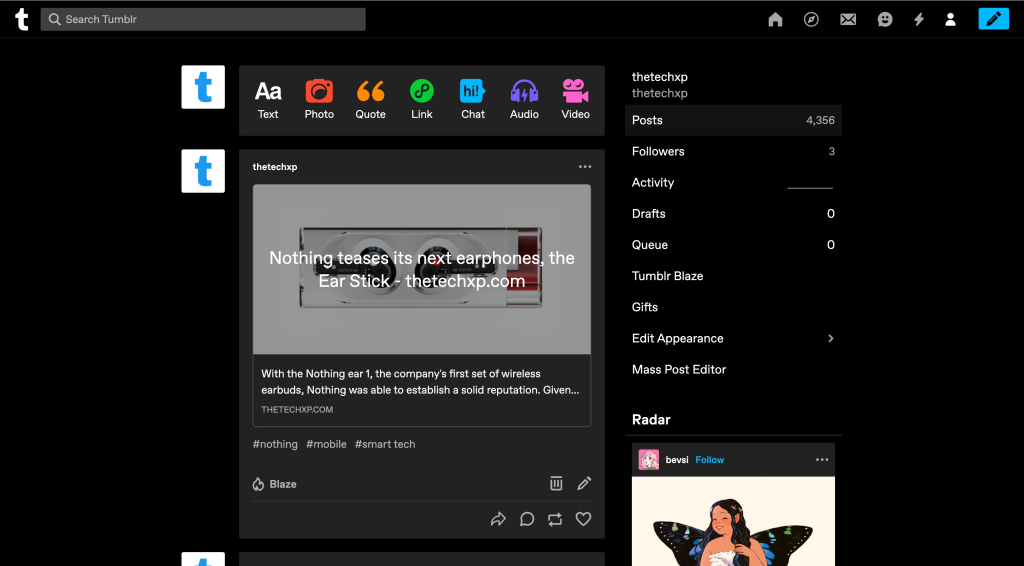This screenshot has height=566, width=1024.
Task: Open the Nothing Ear Stick link preview image
Action: pyautogui.click(x=422, y=269)
